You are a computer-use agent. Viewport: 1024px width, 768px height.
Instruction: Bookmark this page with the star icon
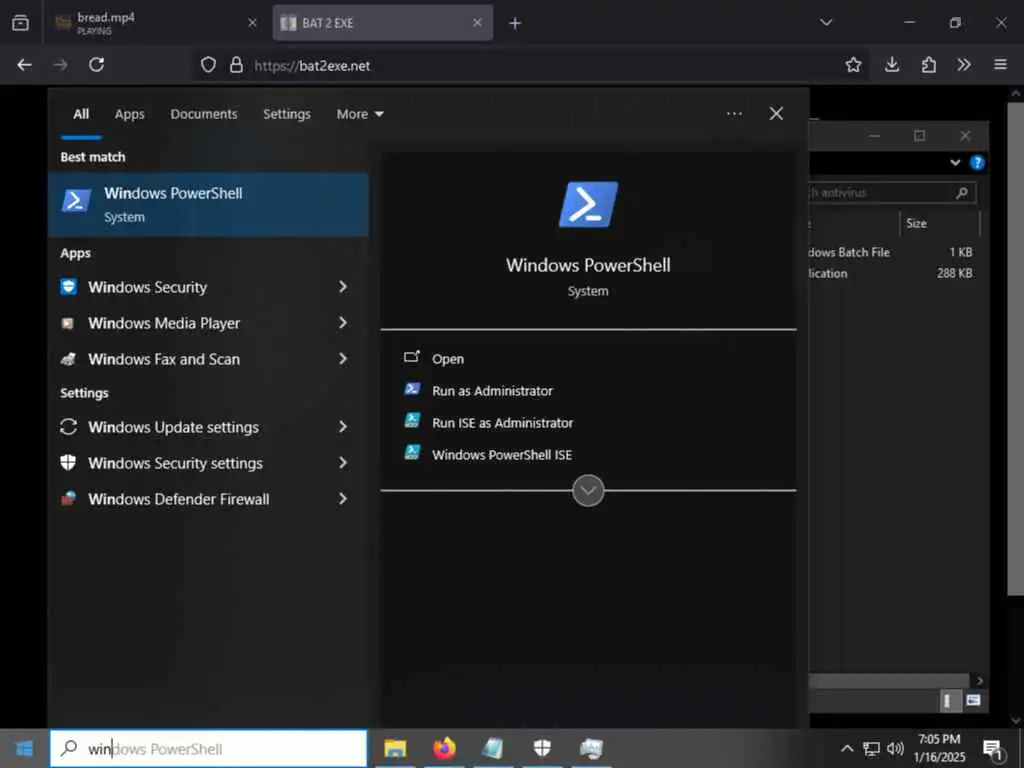[853, 65]
